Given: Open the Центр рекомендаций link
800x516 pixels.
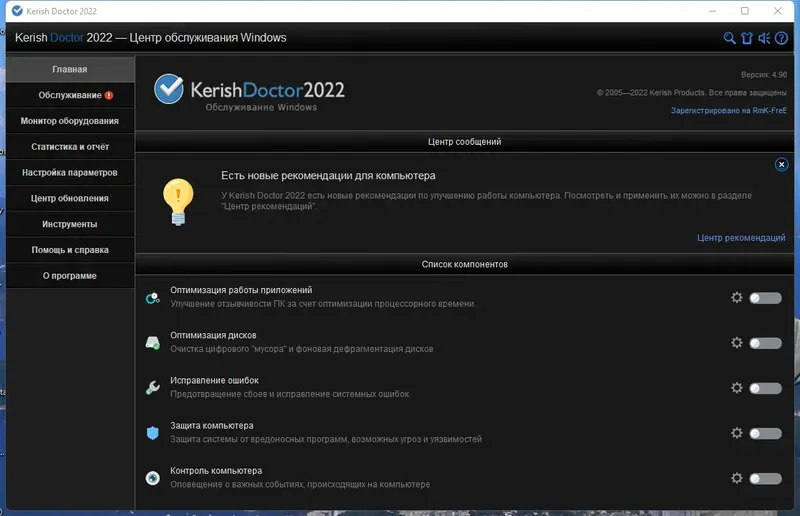Looking at the screenshot, I should (741, 238).
